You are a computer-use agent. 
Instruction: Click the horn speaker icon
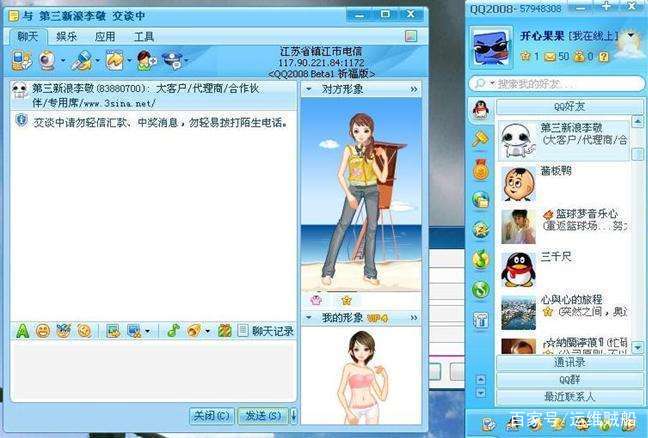point(194,331)
